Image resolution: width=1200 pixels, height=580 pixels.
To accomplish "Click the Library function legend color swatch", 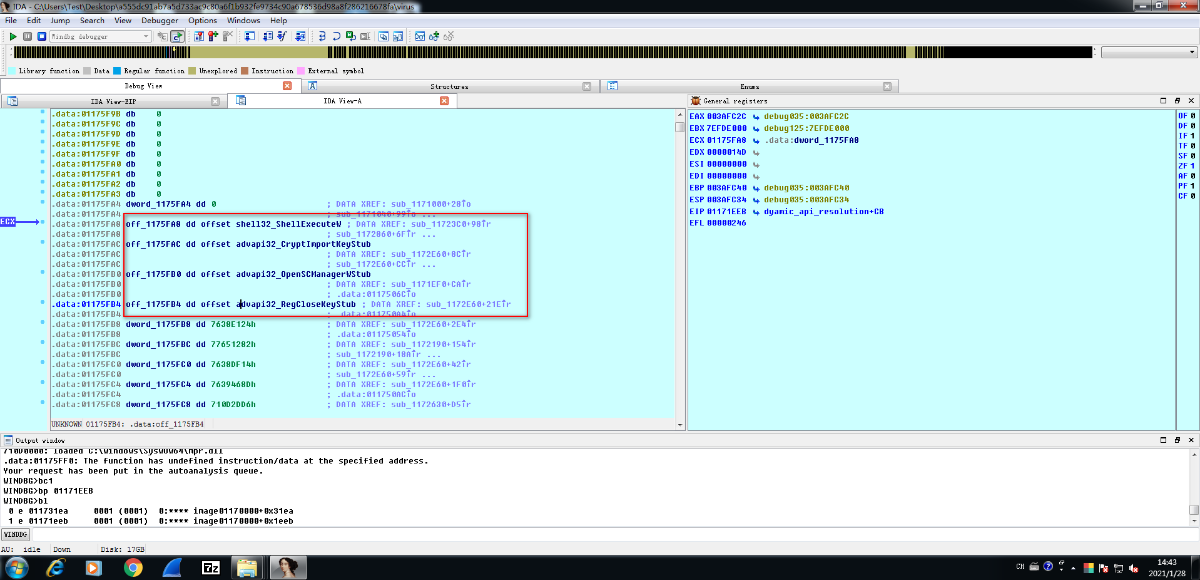I will point(12,71).
